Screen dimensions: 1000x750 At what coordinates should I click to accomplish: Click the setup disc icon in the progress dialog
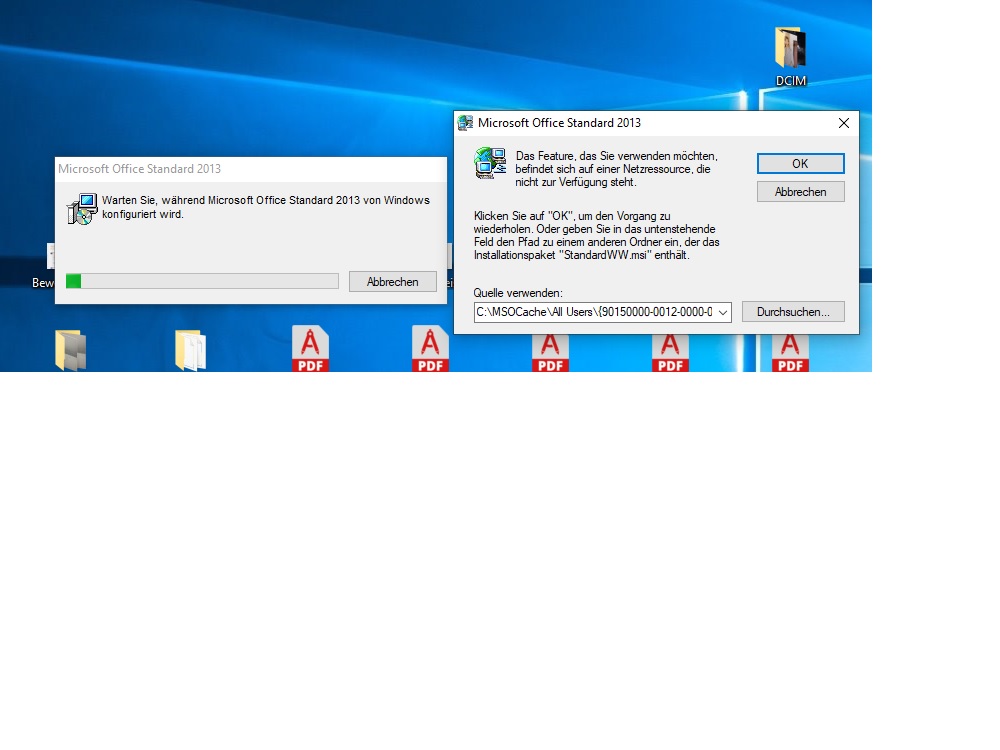[82, 209]
